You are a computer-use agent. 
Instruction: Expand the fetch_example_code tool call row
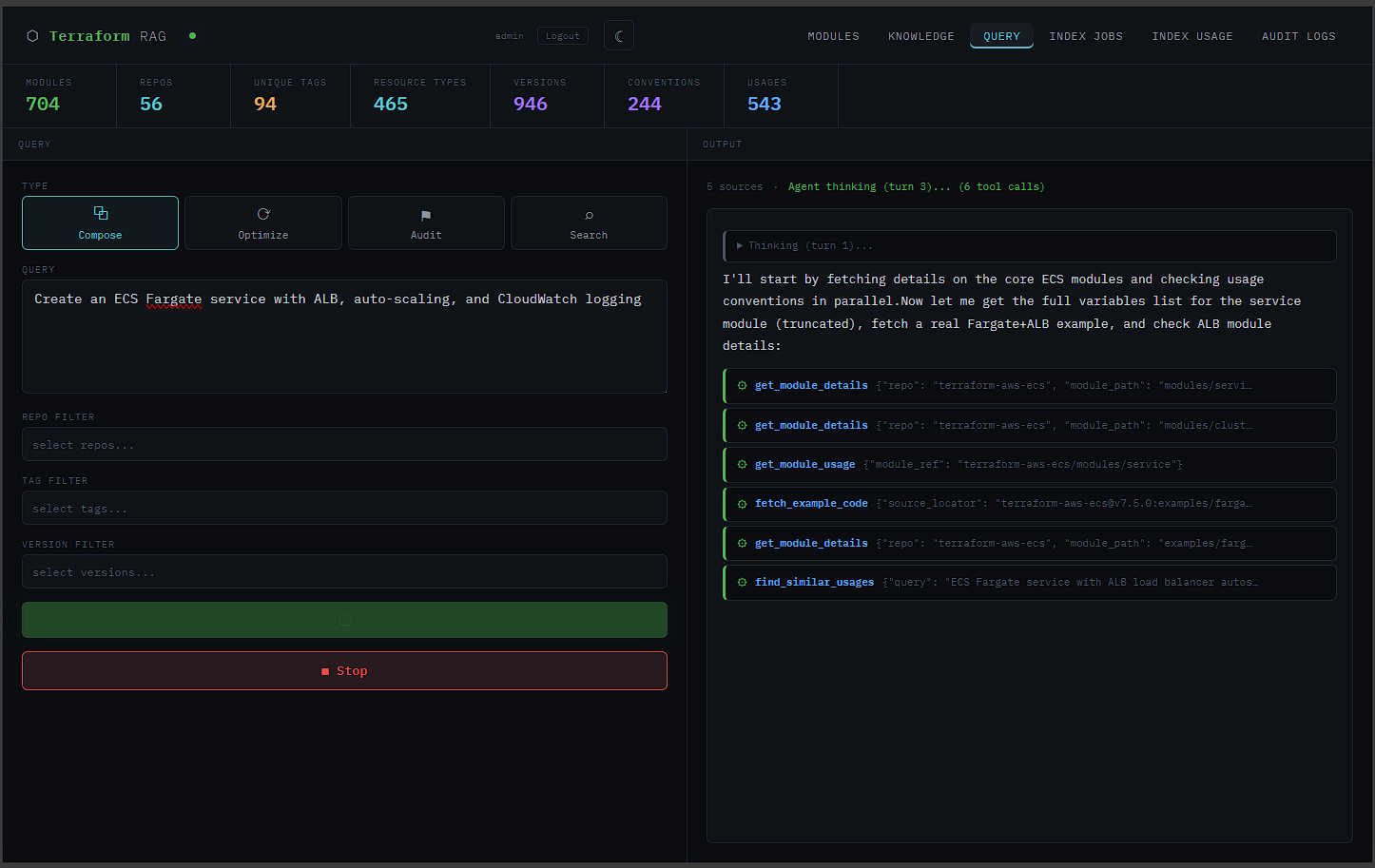(x=1030, y=504)
